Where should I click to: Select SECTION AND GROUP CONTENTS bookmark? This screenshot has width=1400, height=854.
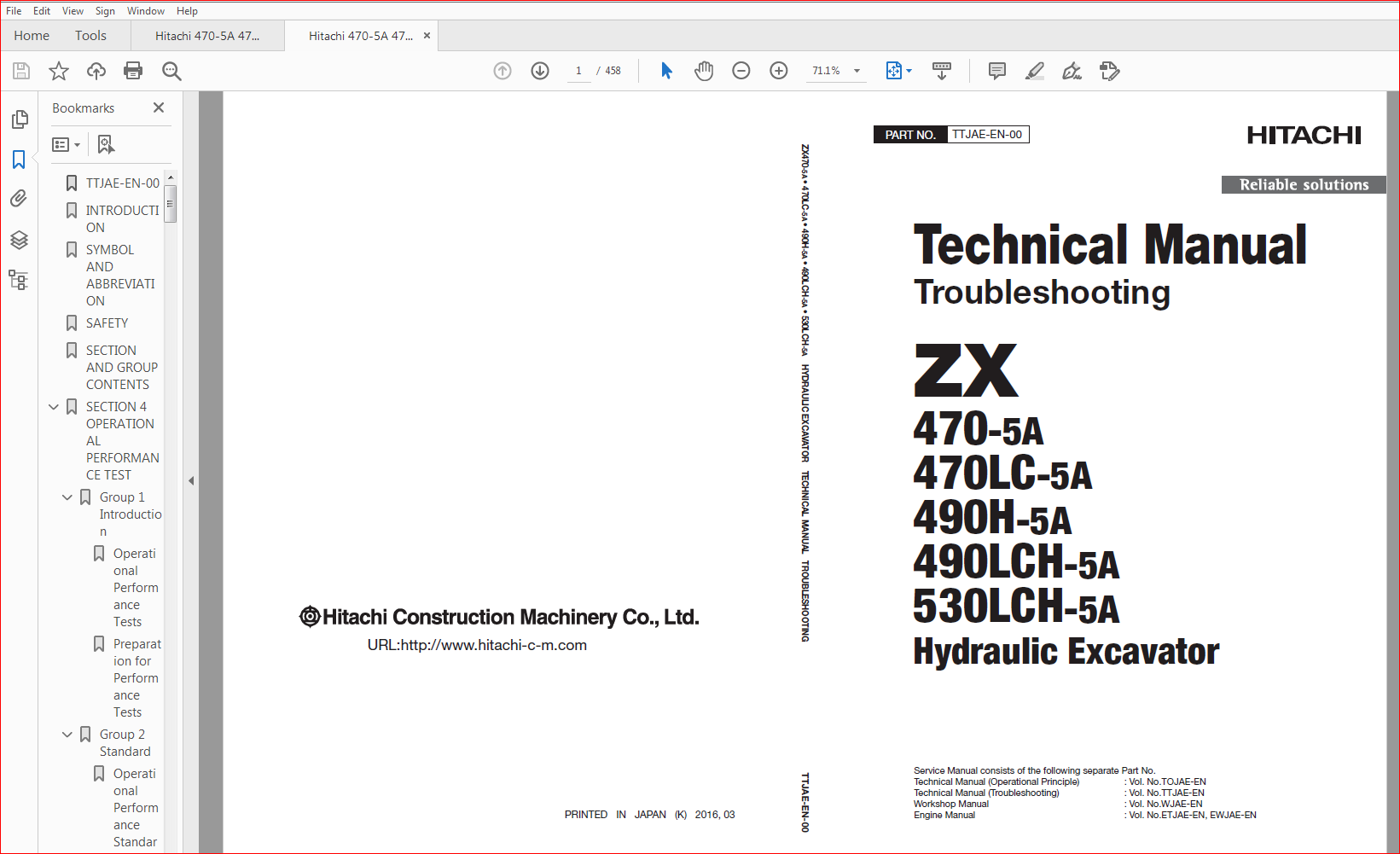pyautogui.click(x=121, y=368)
